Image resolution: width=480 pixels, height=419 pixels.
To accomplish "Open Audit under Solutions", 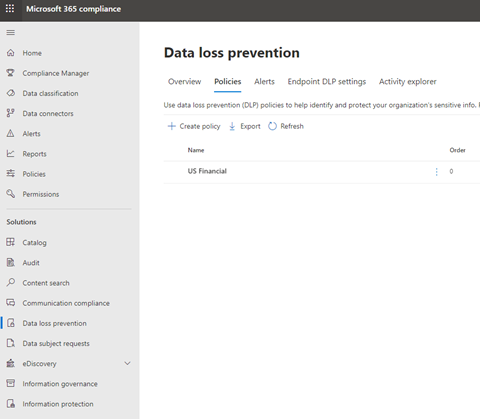I will [x=31, y=263].
